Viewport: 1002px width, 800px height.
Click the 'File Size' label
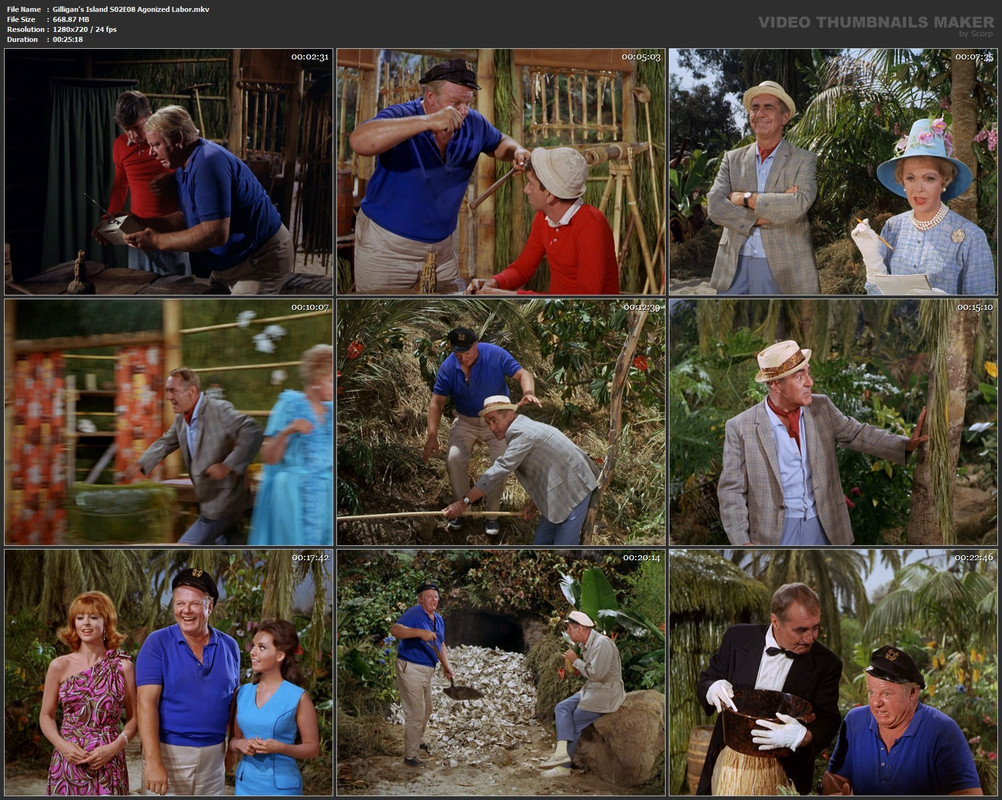pyautogui.click(x=21, y=20)
